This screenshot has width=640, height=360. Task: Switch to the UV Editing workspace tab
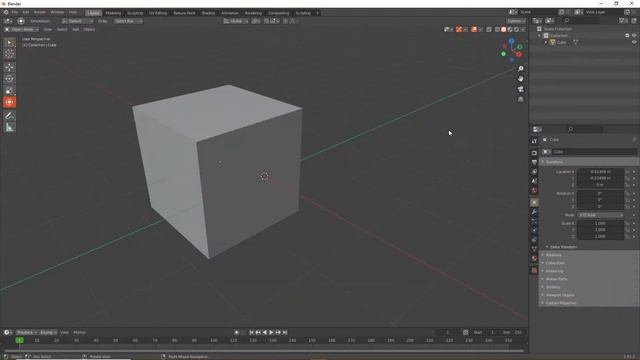pyautogui.click(x=158, y=13)
